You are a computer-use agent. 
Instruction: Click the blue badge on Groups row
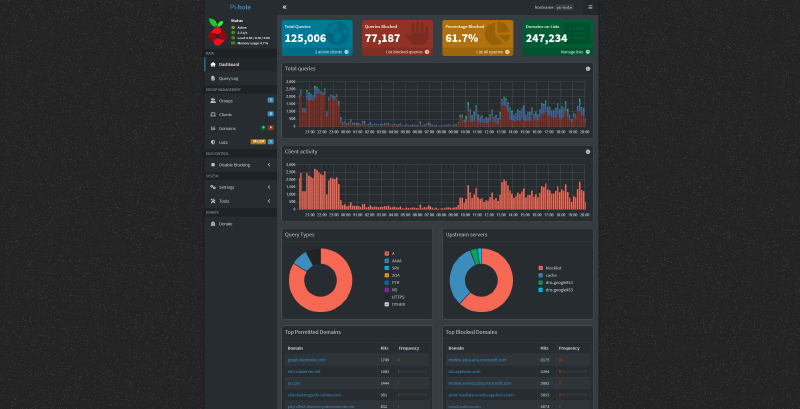(270, 100)
